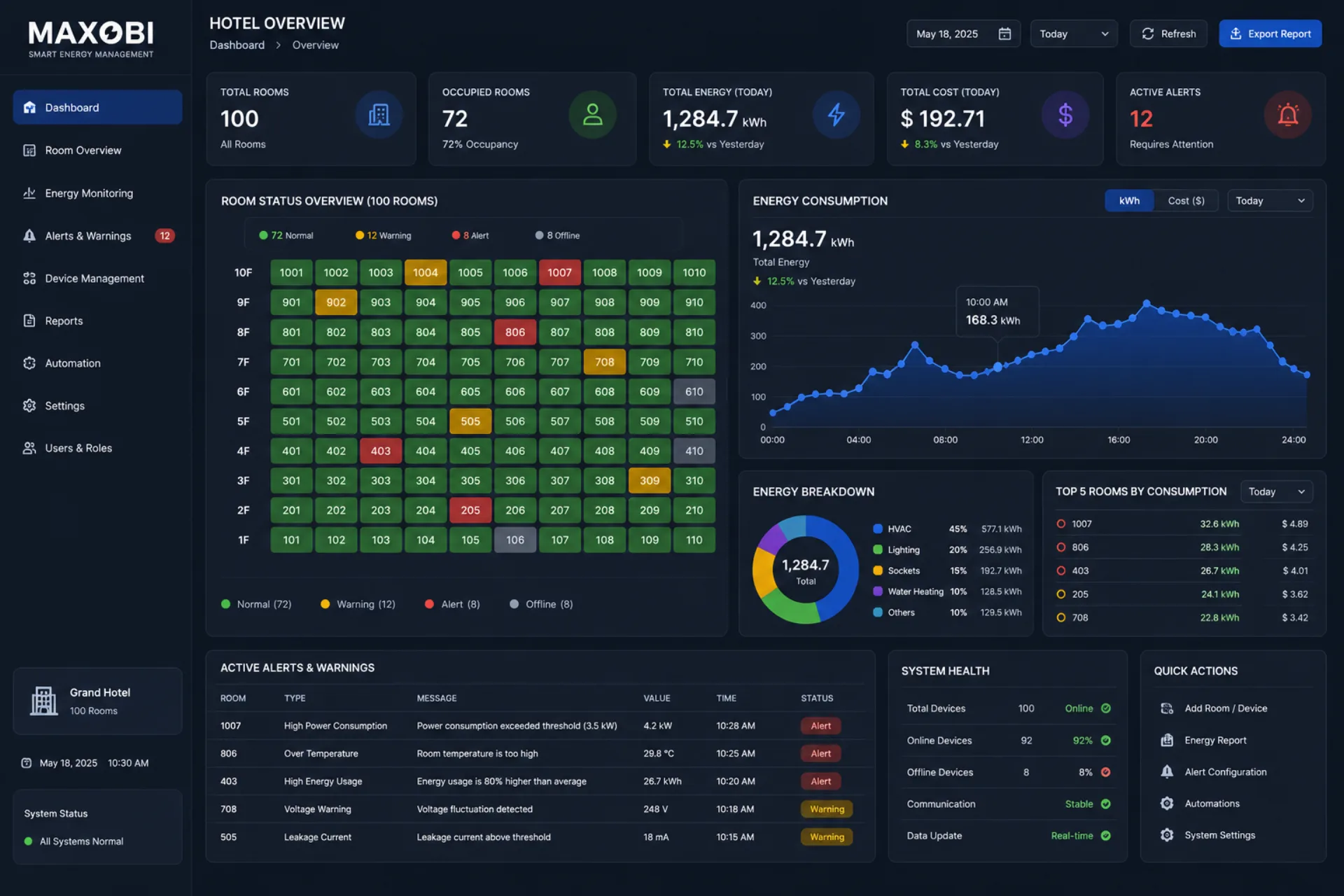This screenshot has width=1344, height=896.
Task: Open Energy Consumption Today dropdown
Action: coord(1270,201)
